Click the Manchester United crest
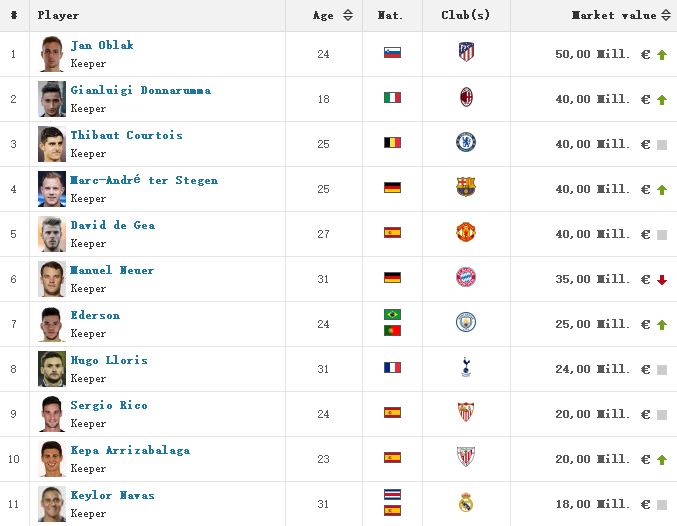 466,232
